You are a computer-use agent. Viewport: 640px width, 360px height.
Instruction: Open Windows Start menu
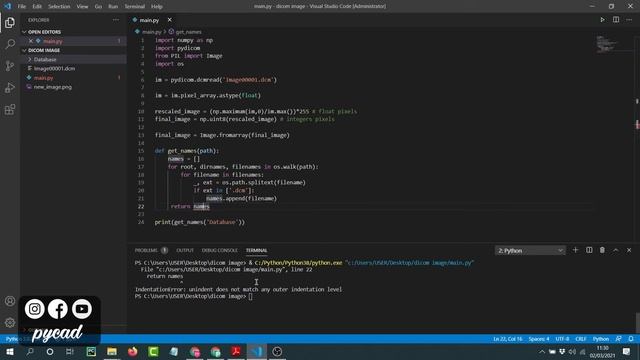(x=10, y=351)
